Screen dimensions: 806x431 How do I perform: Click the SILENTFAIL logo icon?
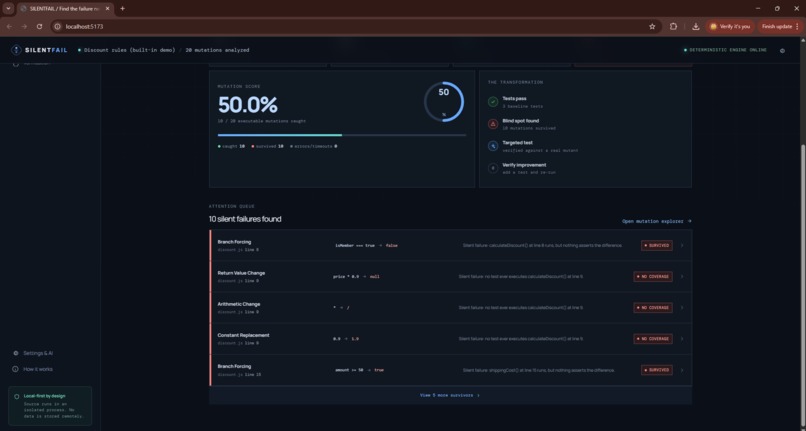point(16,50)
